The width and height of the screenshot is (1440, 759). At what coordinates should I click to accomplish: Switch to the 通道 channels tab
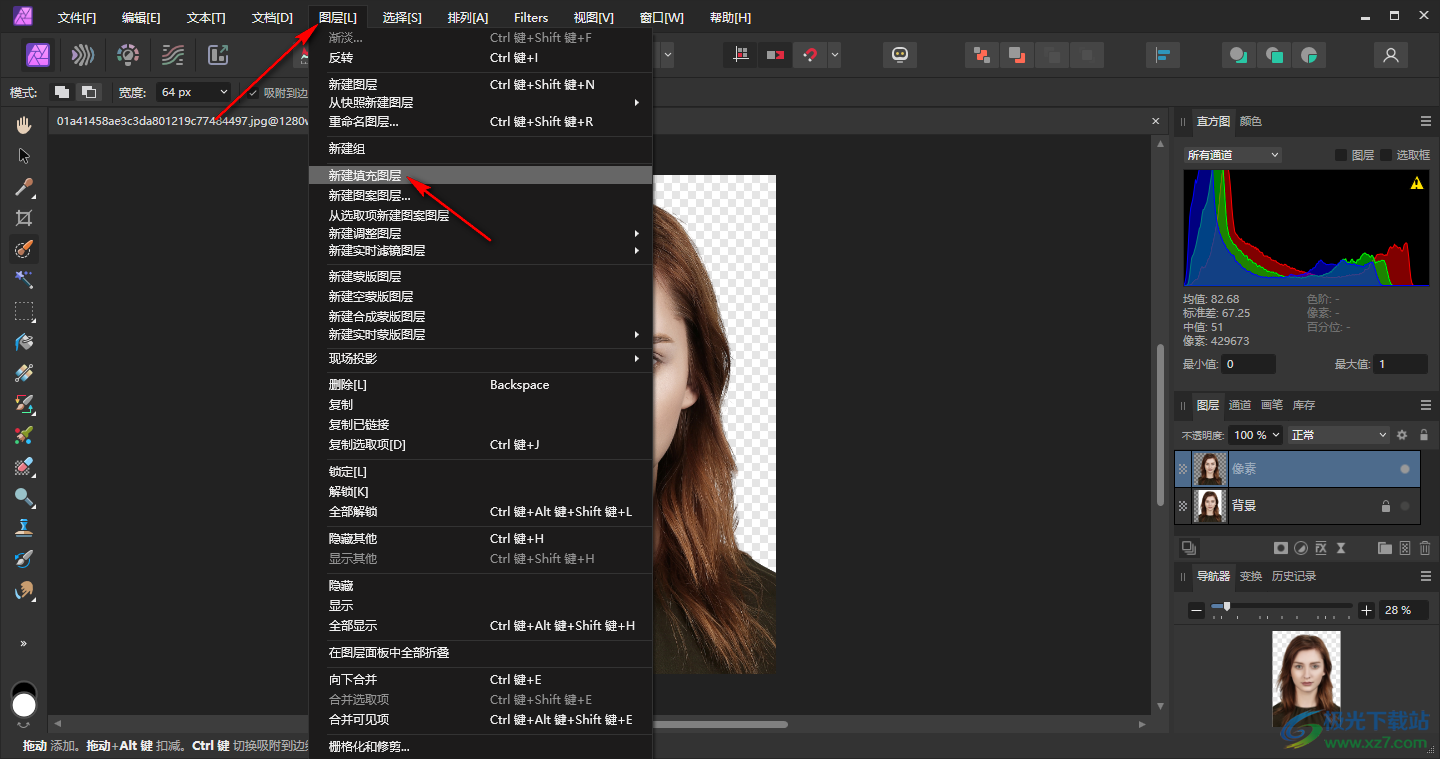pyautogui.click(x=1240, y=405)
